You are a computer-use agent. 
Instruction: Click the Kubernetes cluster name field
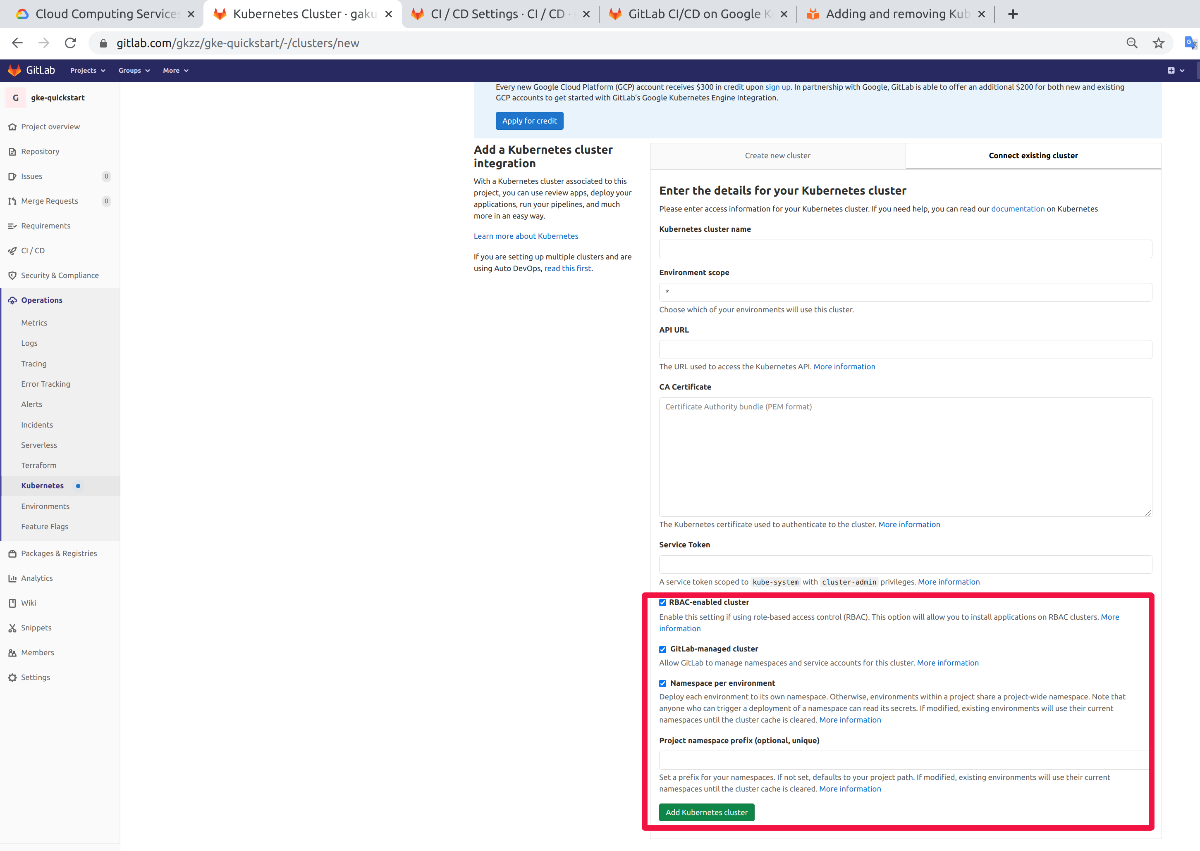tap(906, 249)
